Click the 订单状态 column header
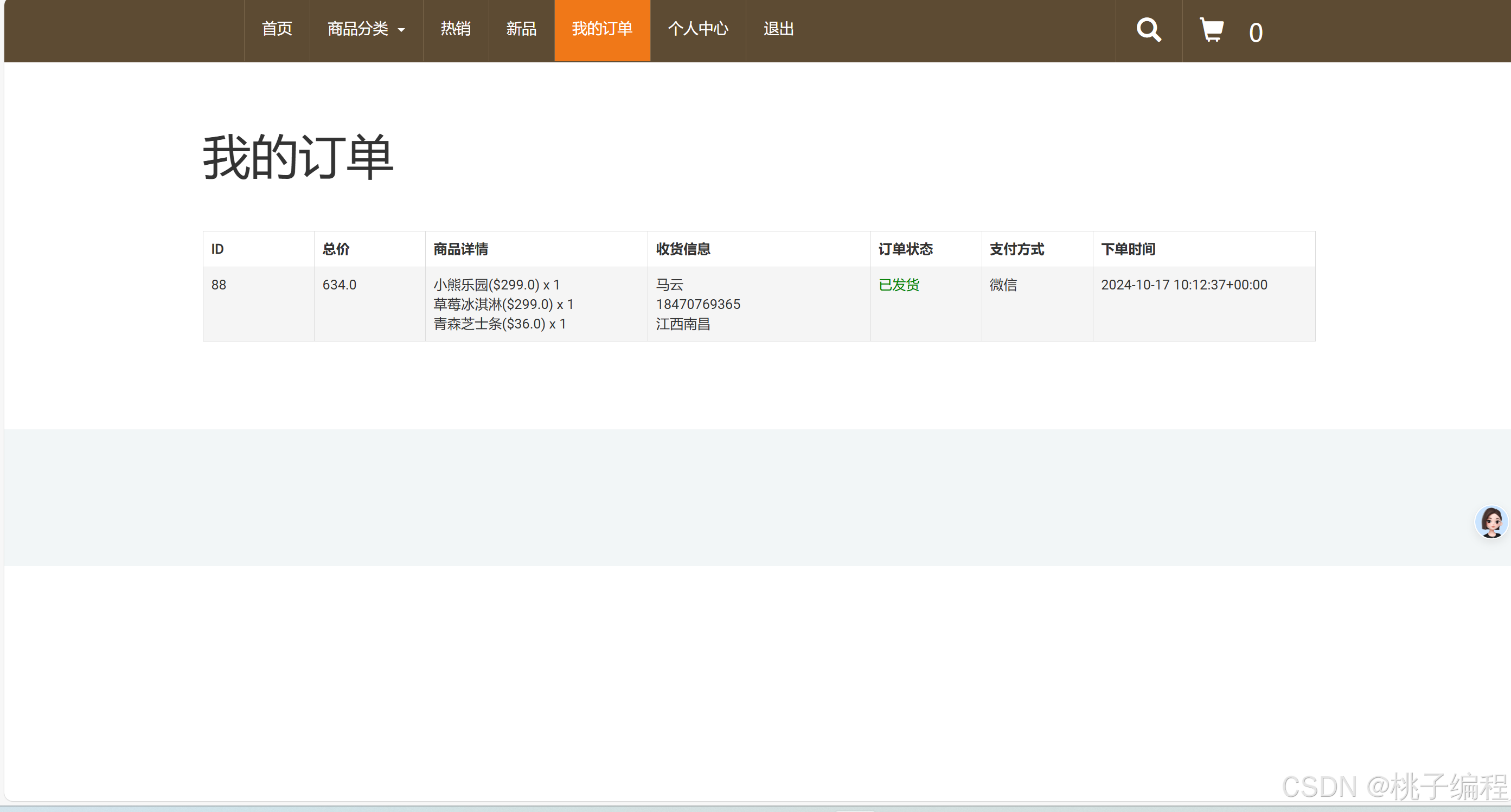 905,249
